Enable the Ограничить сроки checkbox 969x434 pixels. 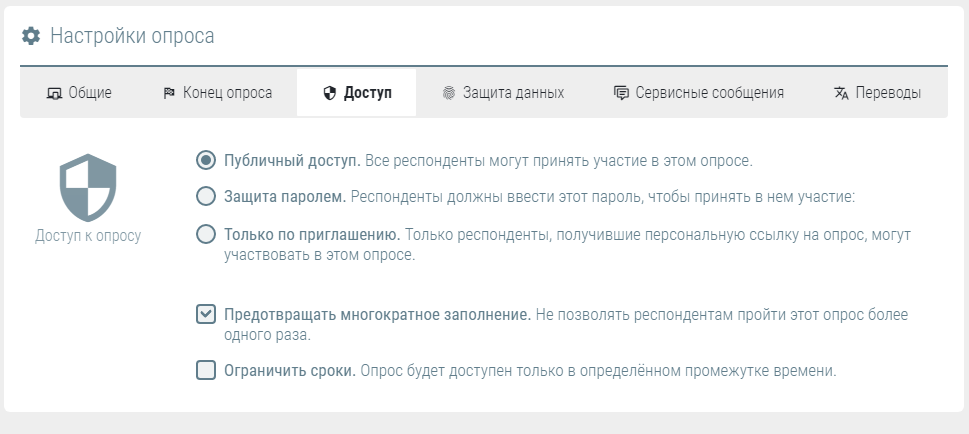pyautogui.click(x=206, y=371)
